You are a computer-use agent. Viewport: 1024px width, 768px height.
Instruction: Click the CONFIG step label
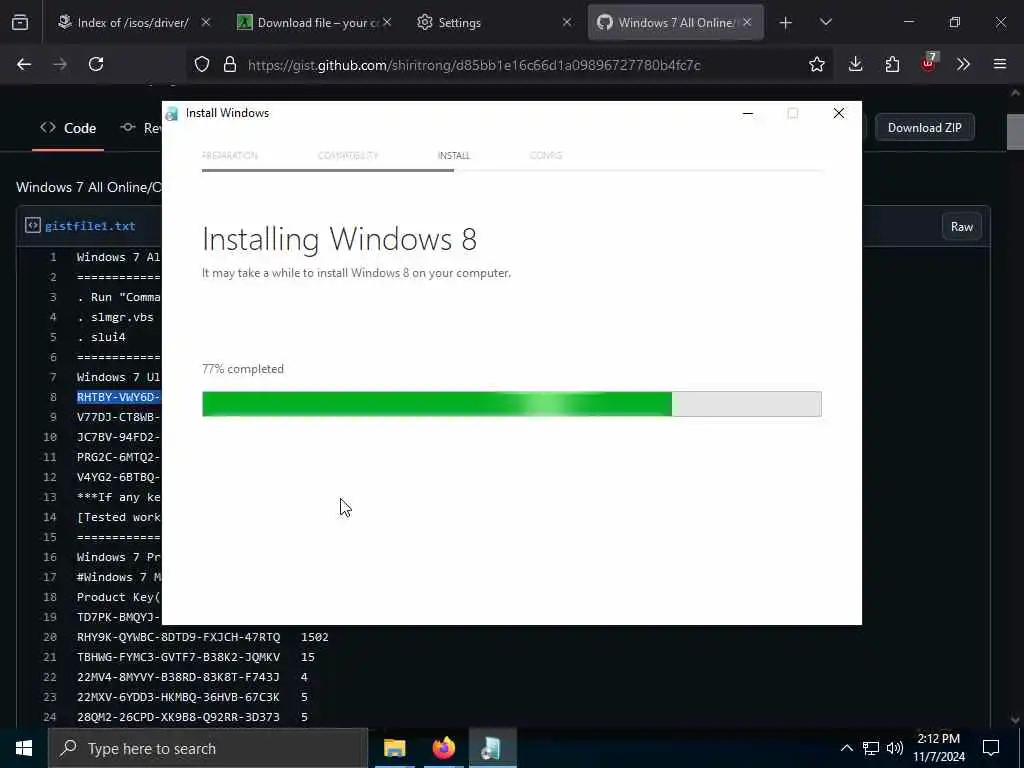tap(546, 155)
